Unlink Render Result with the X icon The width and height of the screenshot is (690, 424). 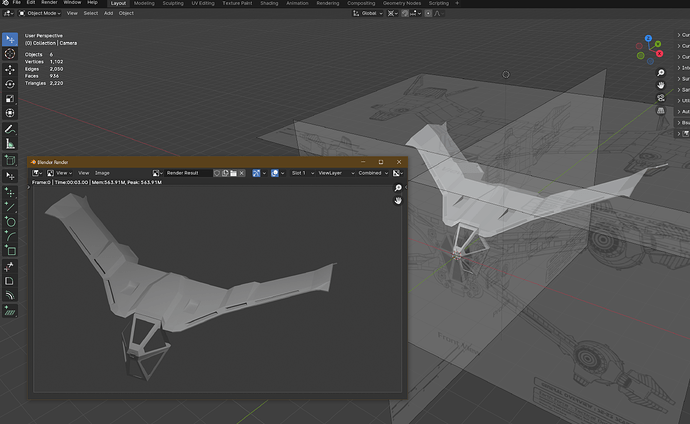[x=242, y=173]
